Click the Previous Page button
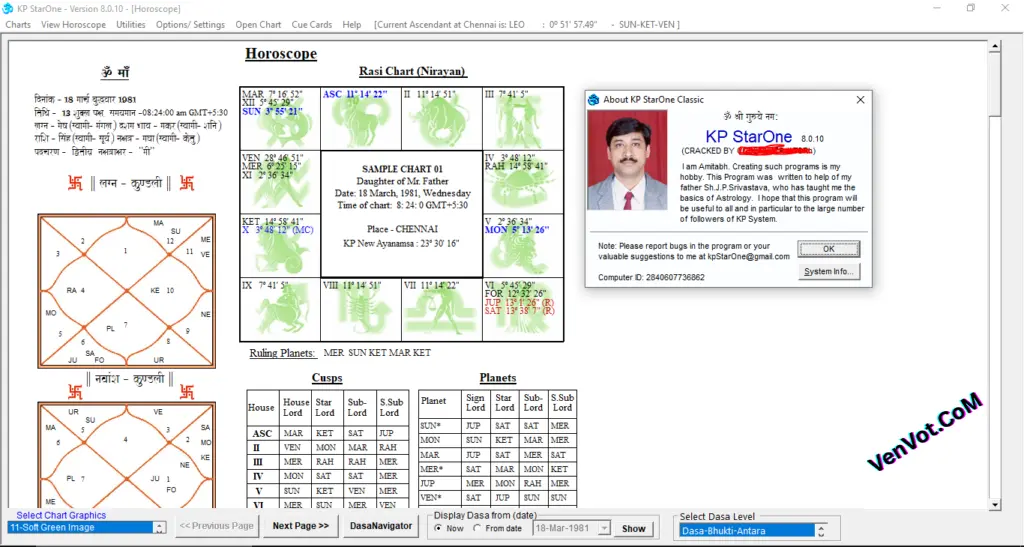The width and height of the screenshot is (1024, 547). point(216,526)
